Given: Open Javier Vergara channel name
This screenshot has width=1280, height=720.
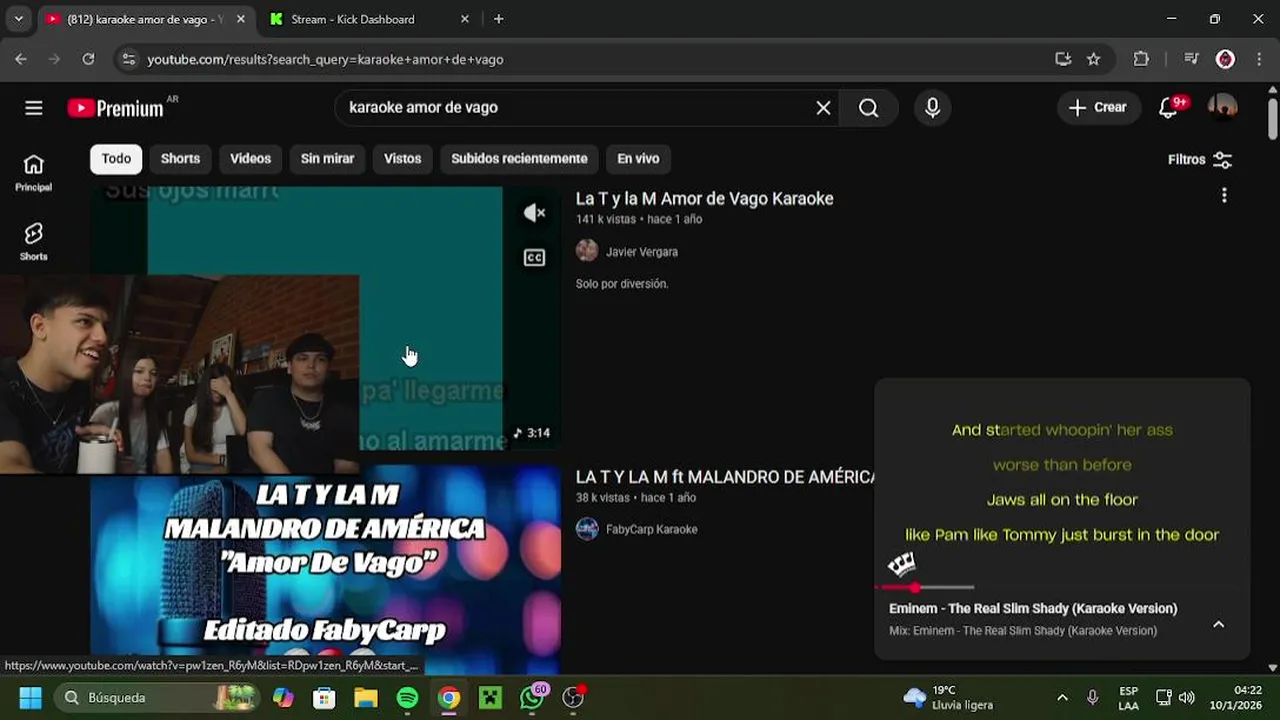Looking at the screenshot, I should pos(642,252).
